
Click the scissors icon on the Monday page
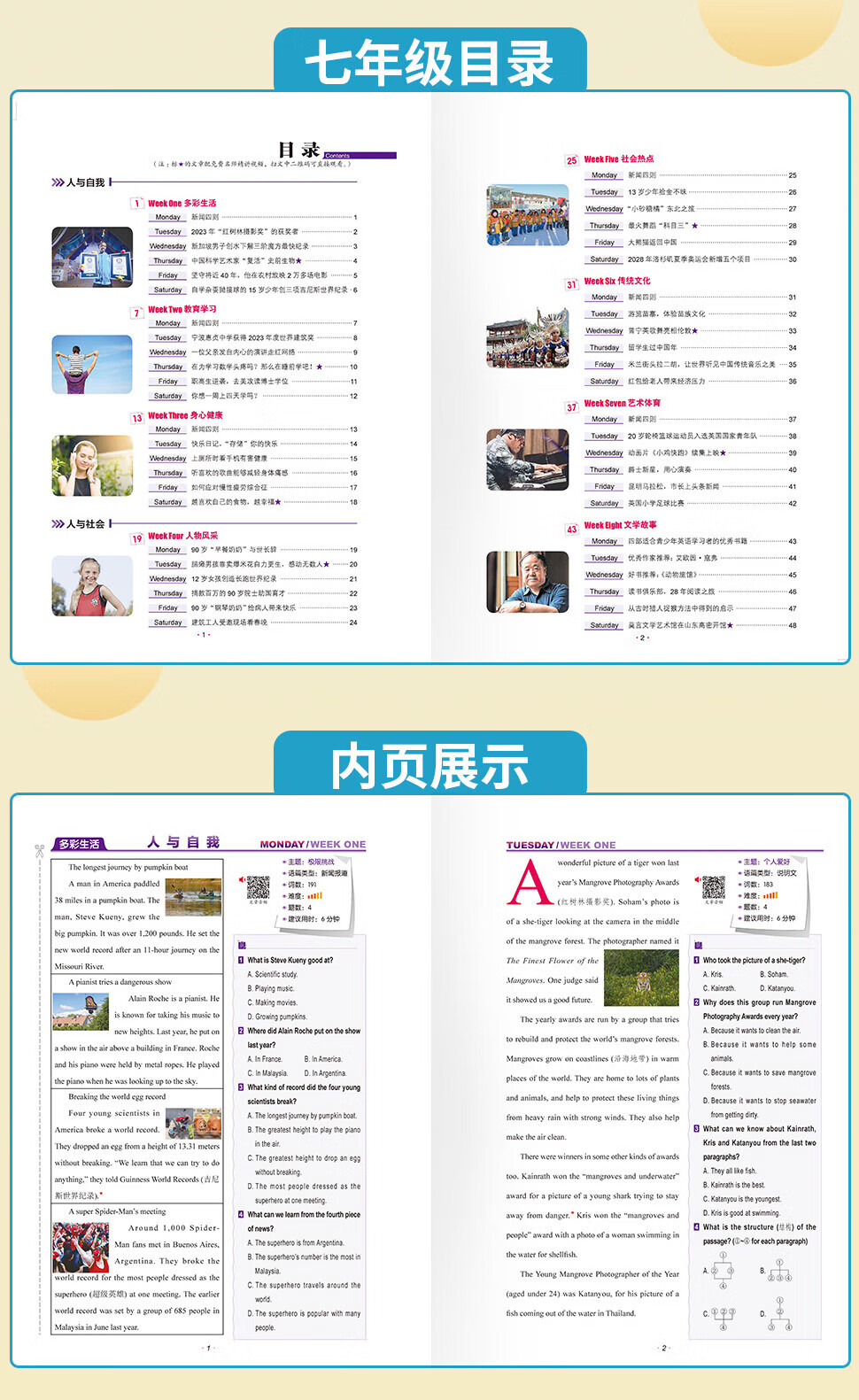pos(39,851)
